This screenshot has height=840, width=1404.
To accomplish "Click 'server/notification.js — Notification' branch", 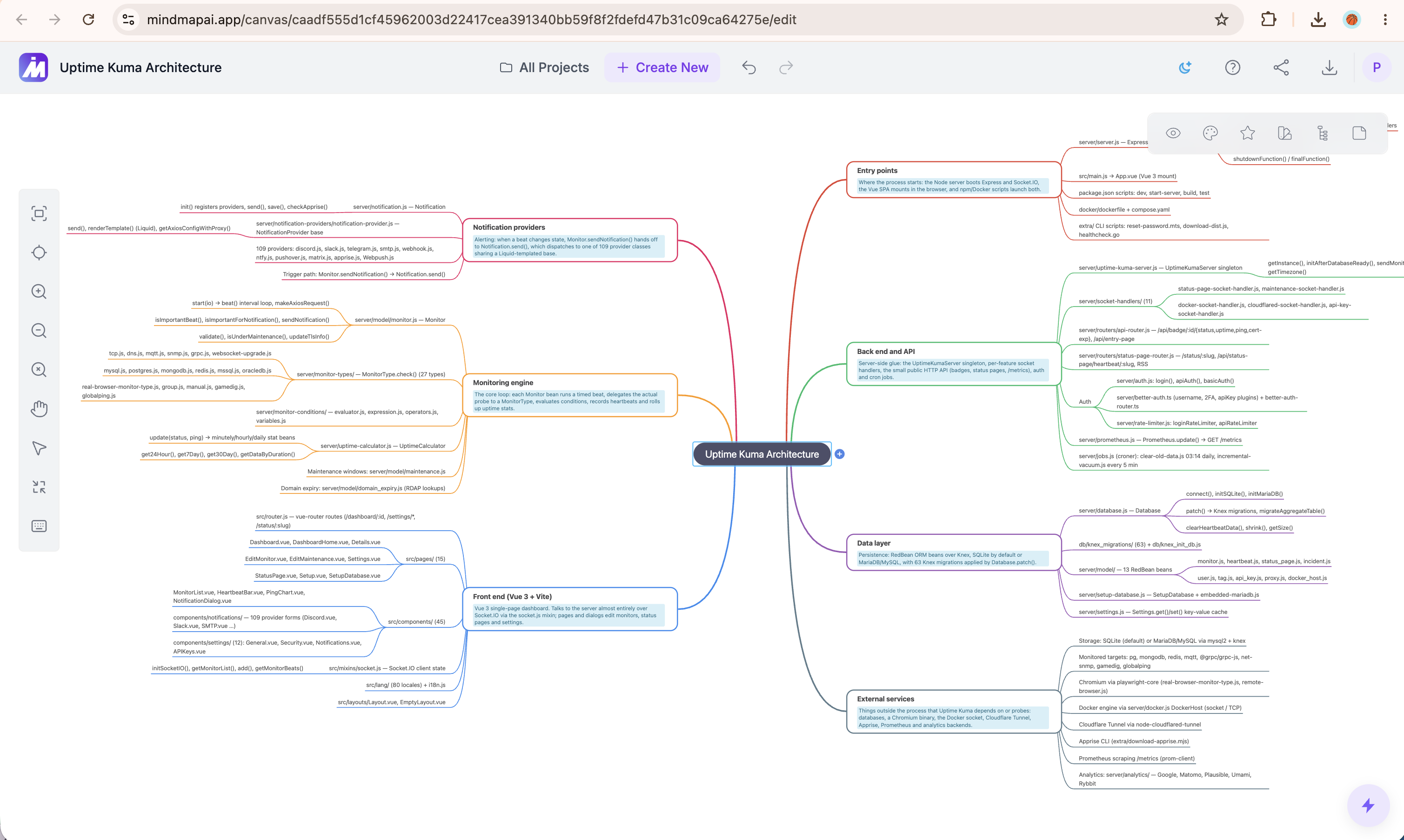I will [x=399, y=207].
